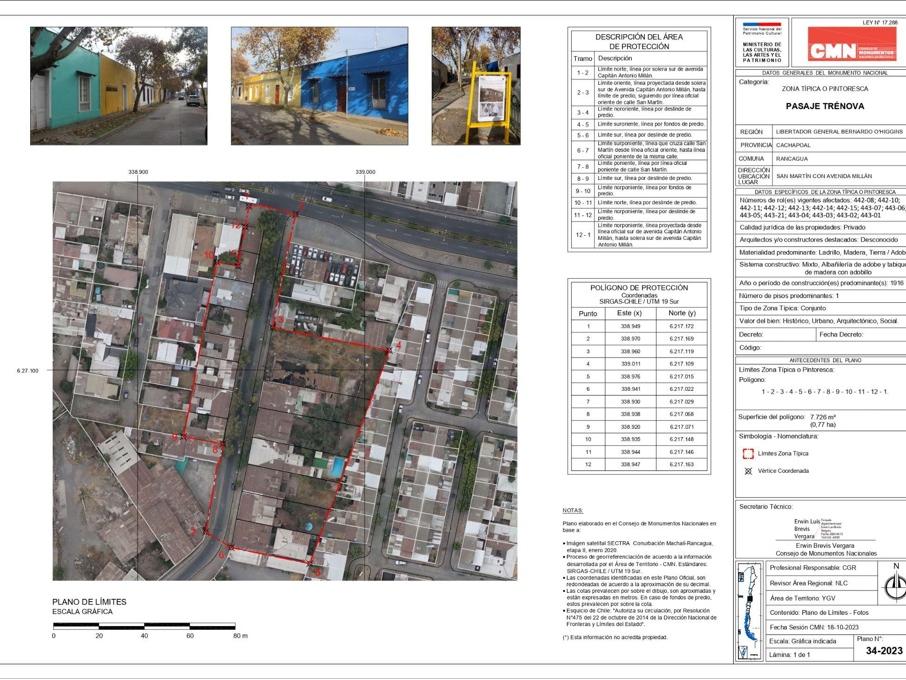906x680 pixels.
Task: Click Norte value '6.217.015' in the coordinates table
Action: click(682, 377)
